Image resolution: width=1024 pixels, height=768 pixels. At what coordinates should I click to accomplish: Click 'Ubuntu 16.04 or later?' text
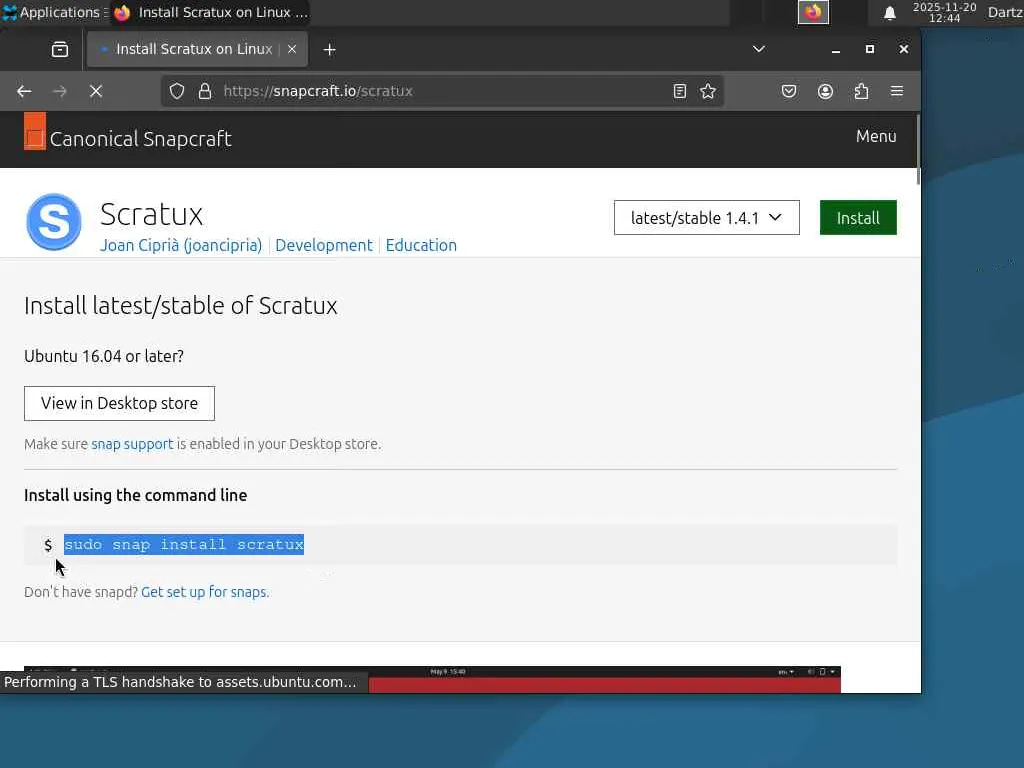[104, 357]
